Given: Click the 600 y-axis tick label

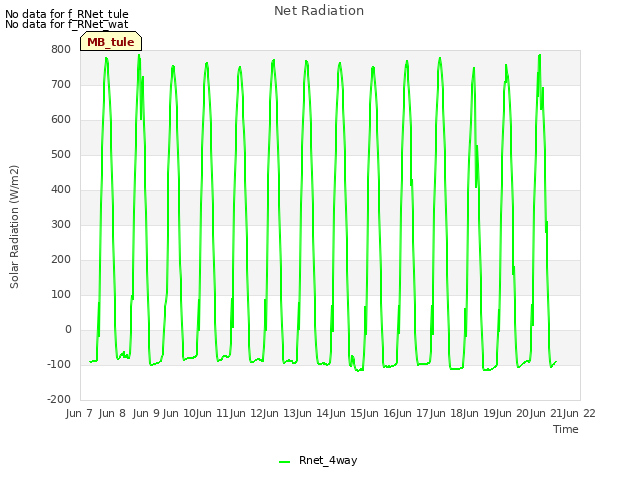Looking at the screenshot, I should point(61,120).
